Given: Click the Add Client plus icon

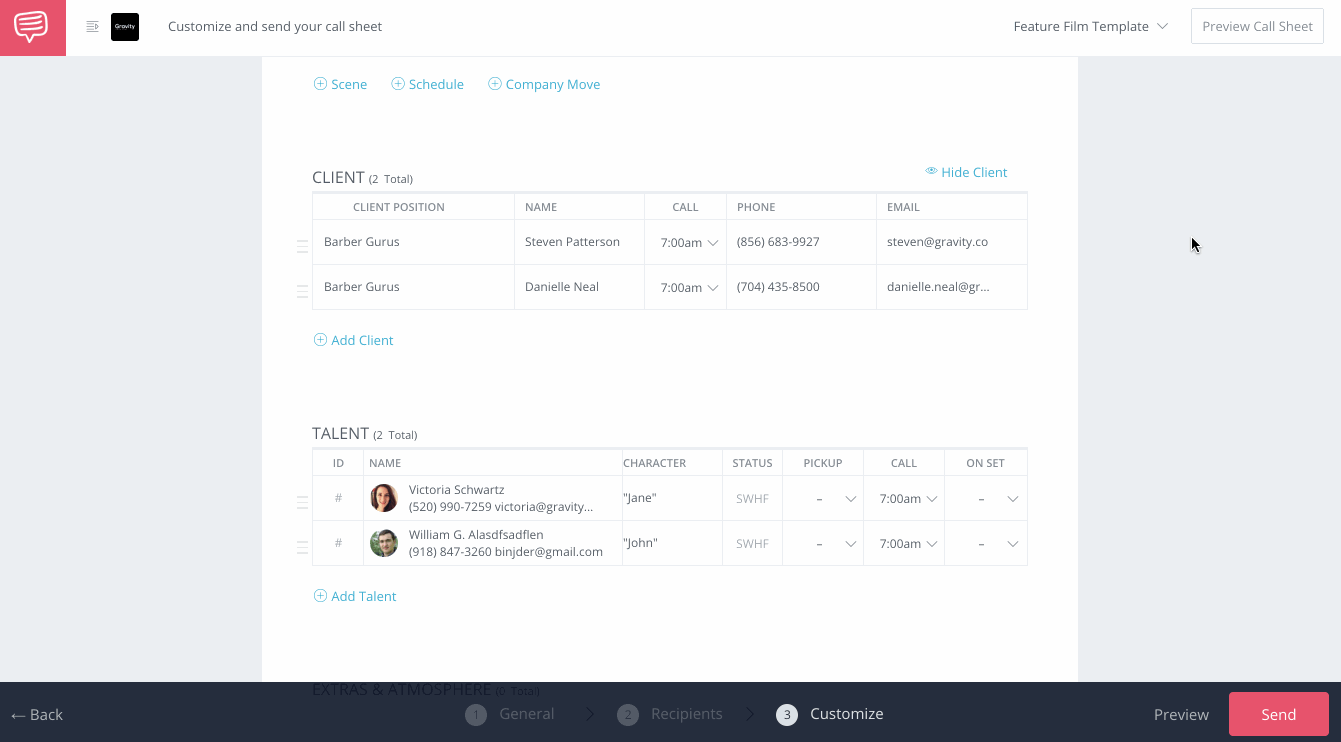Looking at the screenshot, I should 320,340.
